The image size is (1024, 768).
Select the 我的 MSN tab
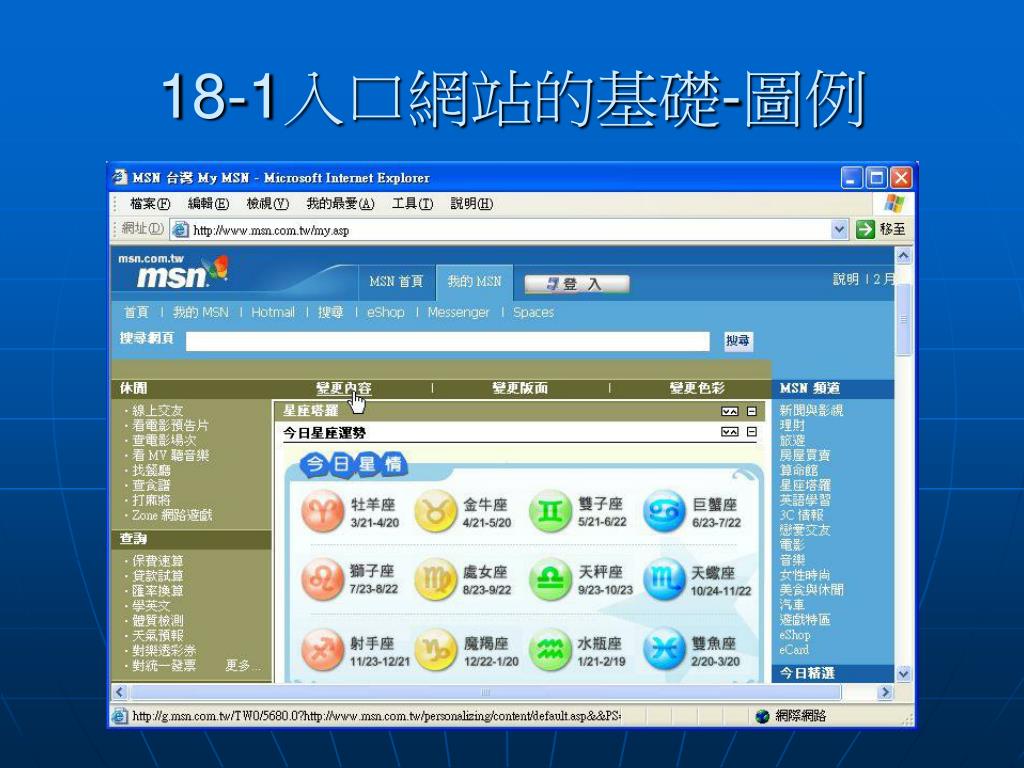[474, 281]
